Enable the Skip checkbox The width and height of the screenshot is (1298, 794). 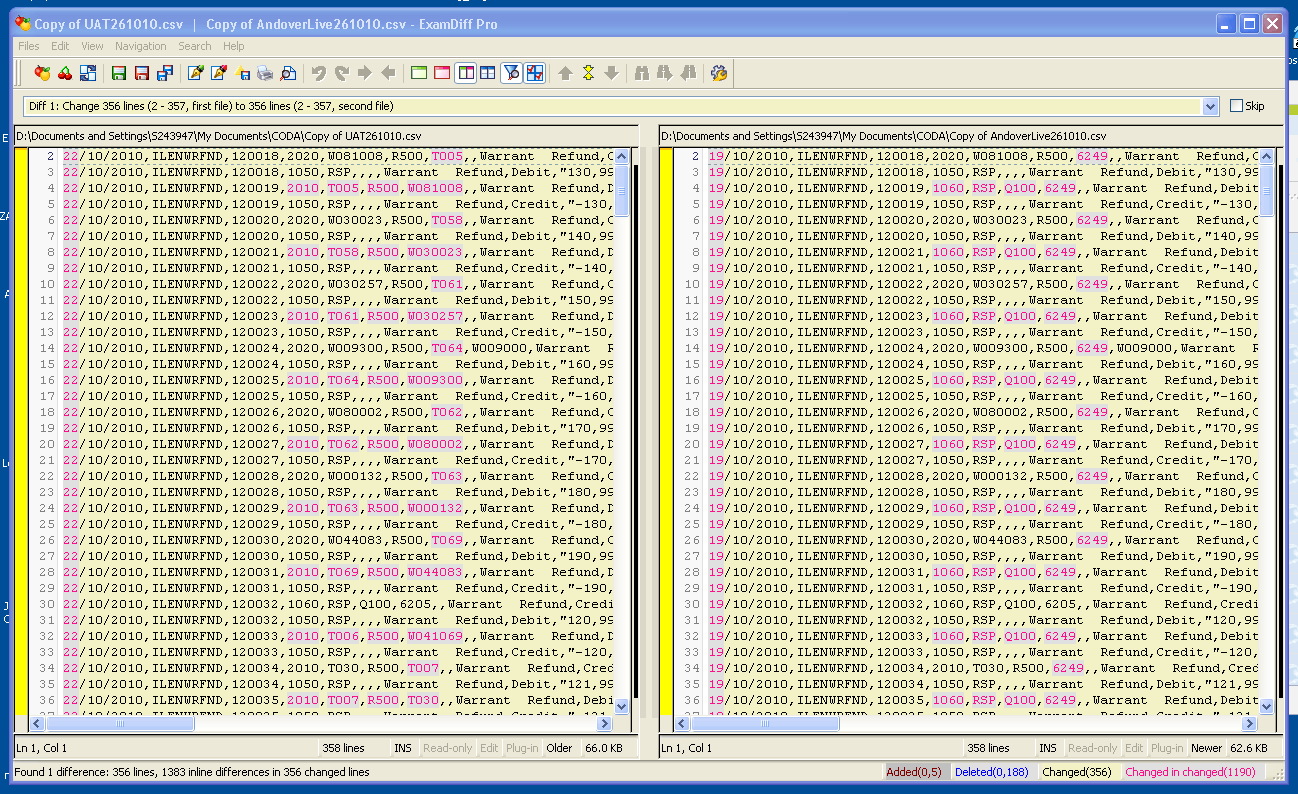[1236, 106]
